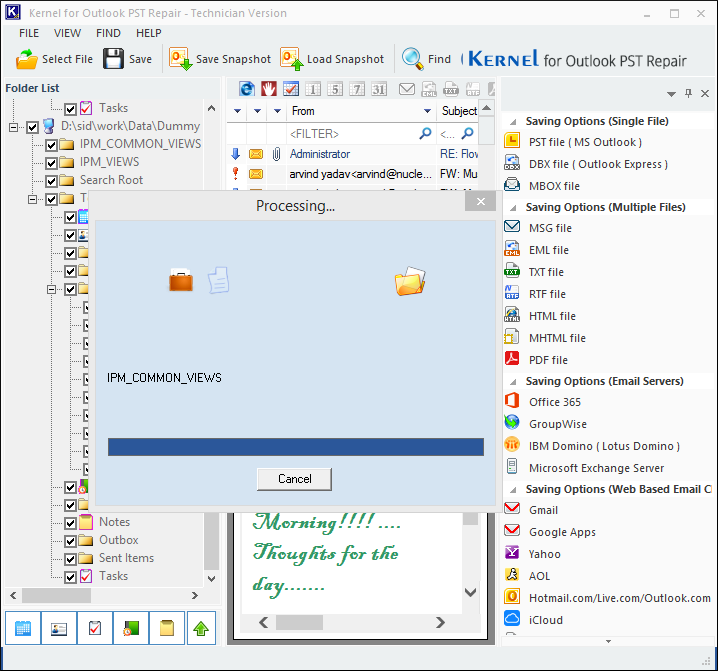Image resolution: width=718 pixels, height=671 pixels.
Task: Click the Select File toolbar icon
Action: (x=27, y=59)
